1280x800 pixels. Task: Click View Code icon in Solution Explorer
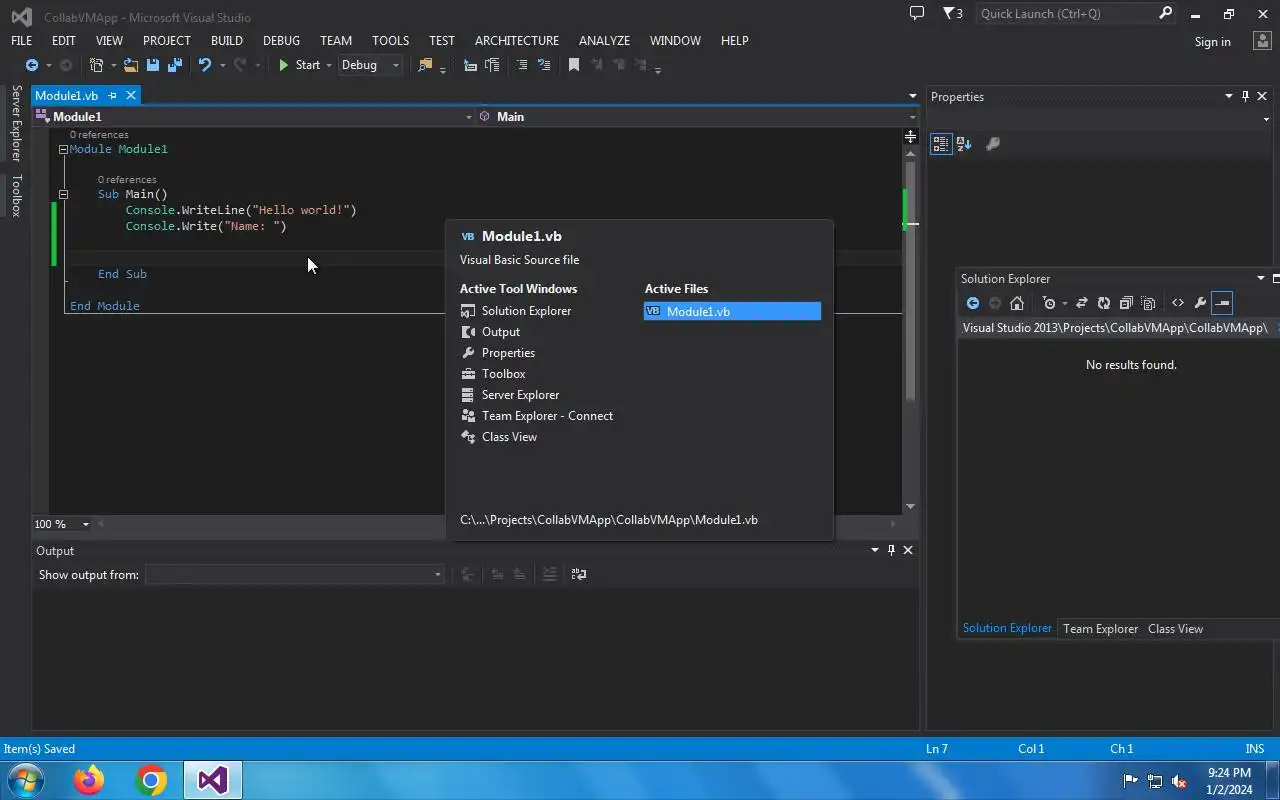click(1178, 303)
